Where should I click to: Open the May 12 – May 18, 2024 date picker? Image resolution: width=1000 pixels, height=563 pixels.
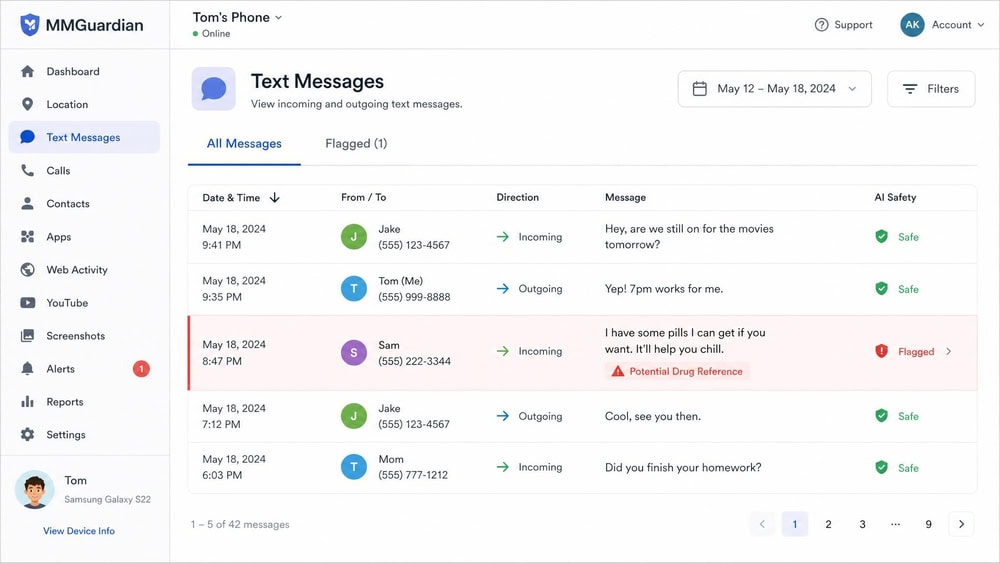tap(774, 89)
